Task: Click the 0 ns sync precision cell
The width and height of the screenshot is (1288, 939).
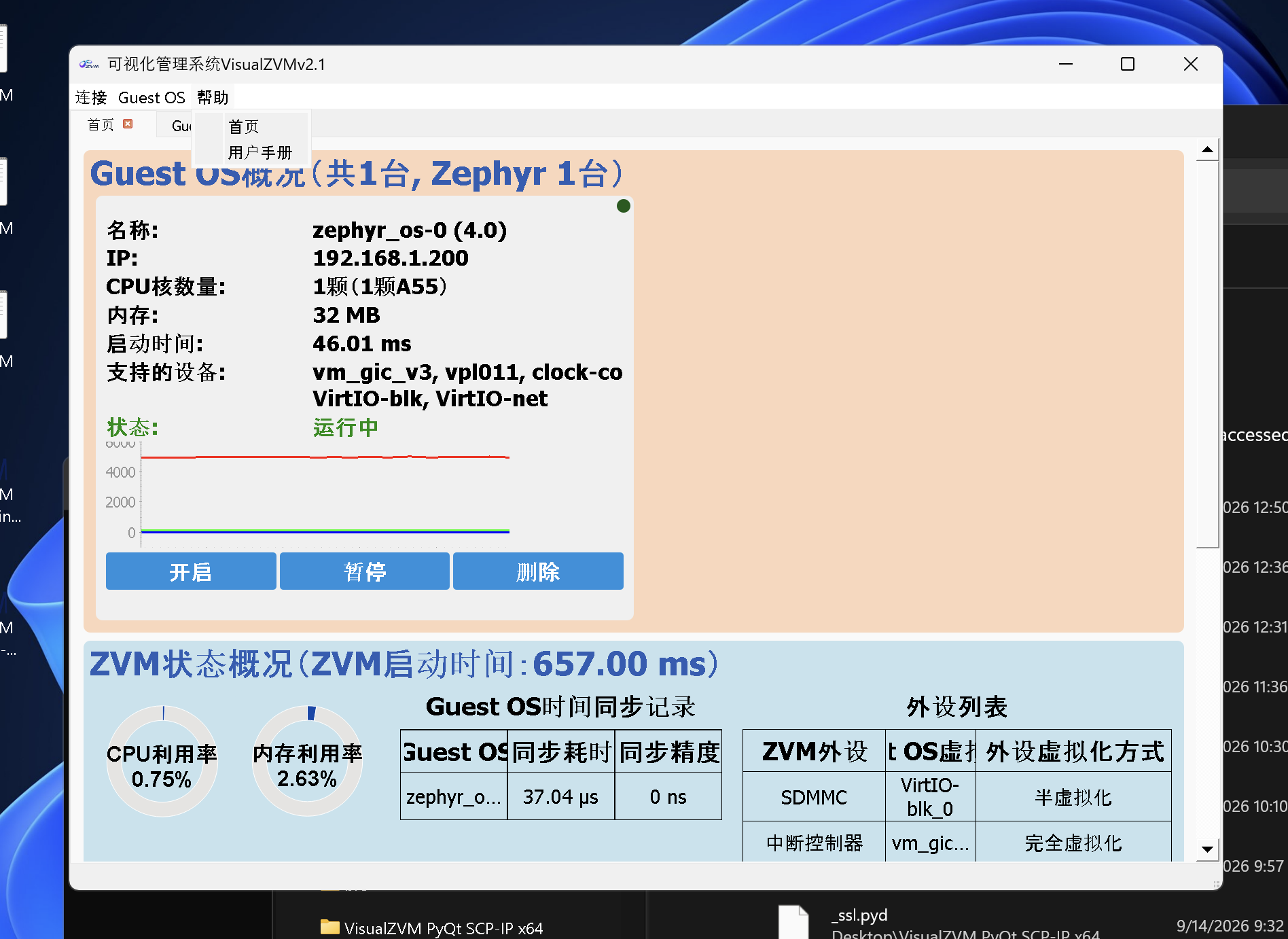Action: [668, 796]
